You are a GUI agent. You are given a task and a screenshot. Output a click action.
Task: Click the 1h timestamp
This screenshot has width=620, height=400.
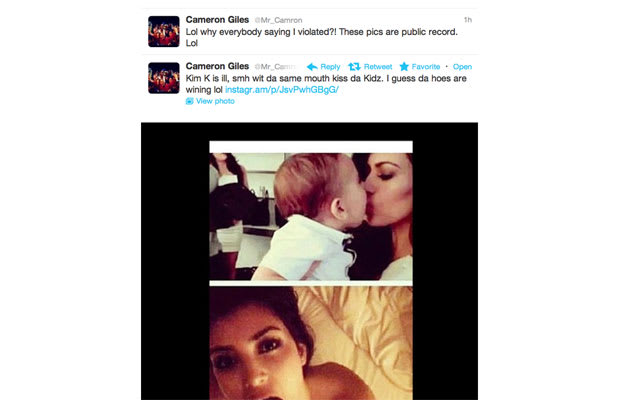click(x=468, y=20)
